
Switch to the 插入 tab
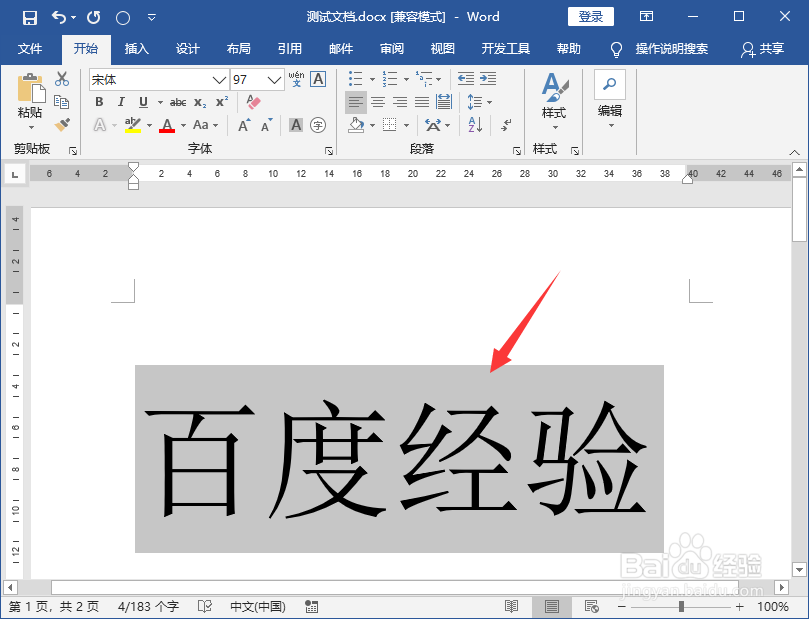[137, 48]
